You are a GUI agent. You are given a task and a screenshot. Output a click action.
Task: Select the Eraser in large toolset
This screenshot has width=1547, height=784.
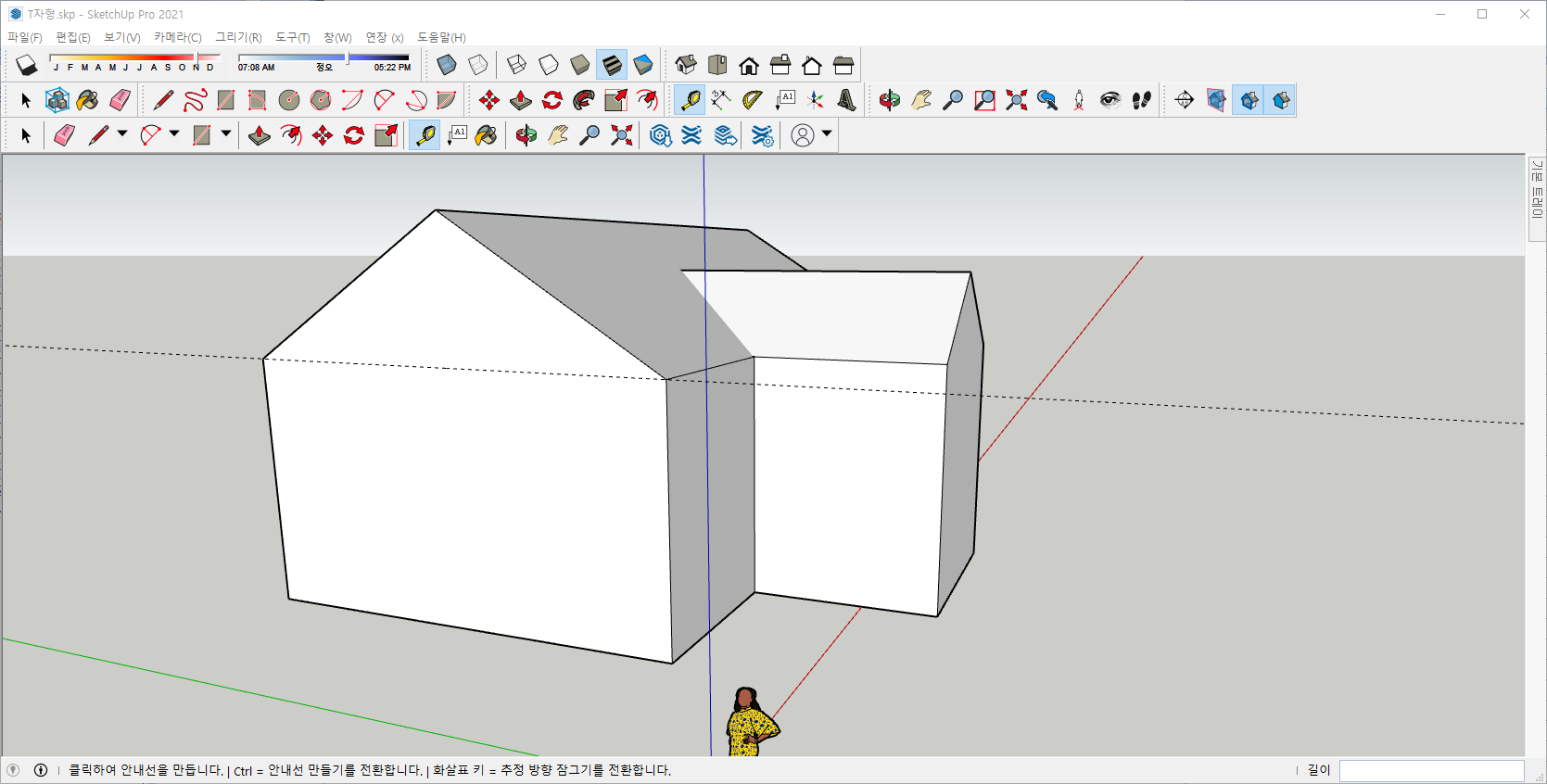pos(120,100)
